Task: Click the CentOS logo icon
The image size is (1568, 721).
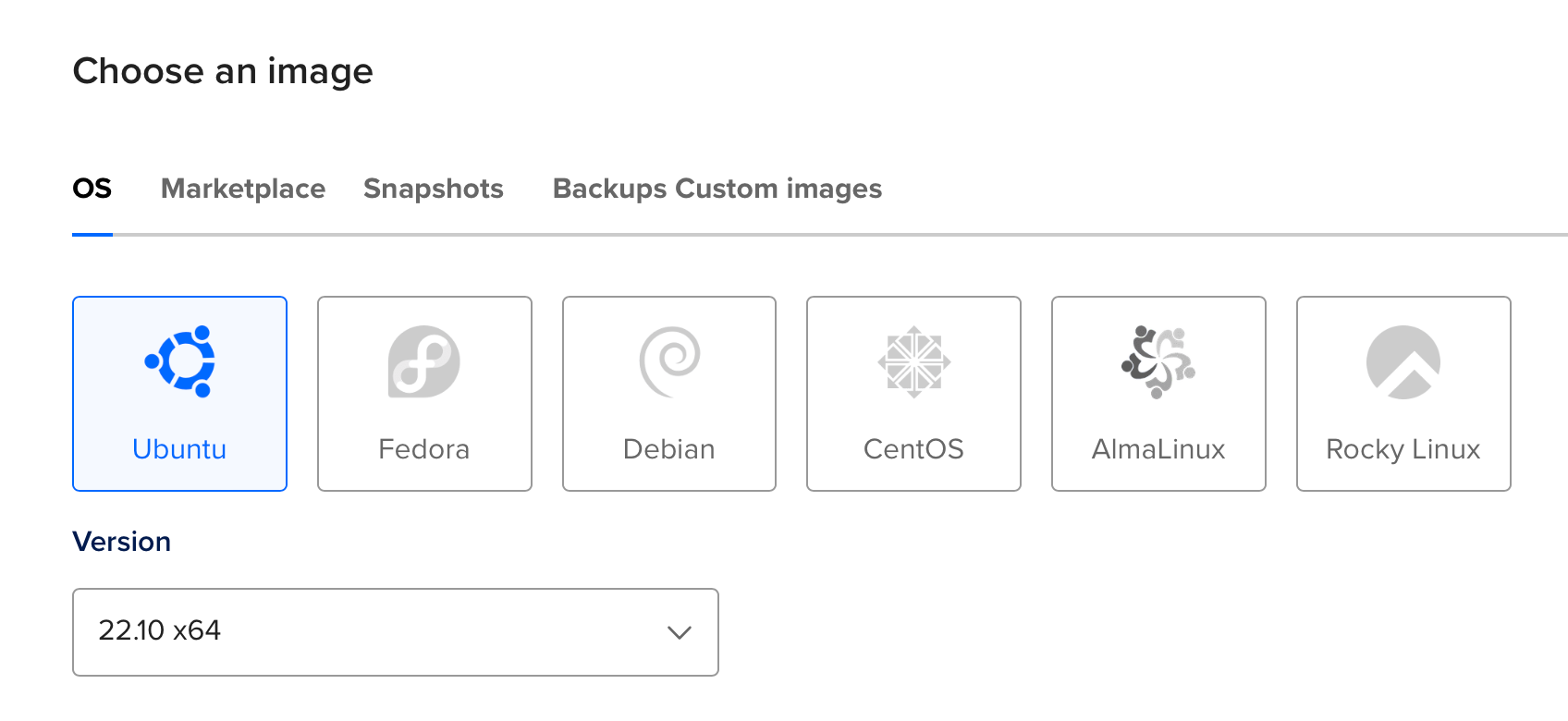Action: click(913, 361)
